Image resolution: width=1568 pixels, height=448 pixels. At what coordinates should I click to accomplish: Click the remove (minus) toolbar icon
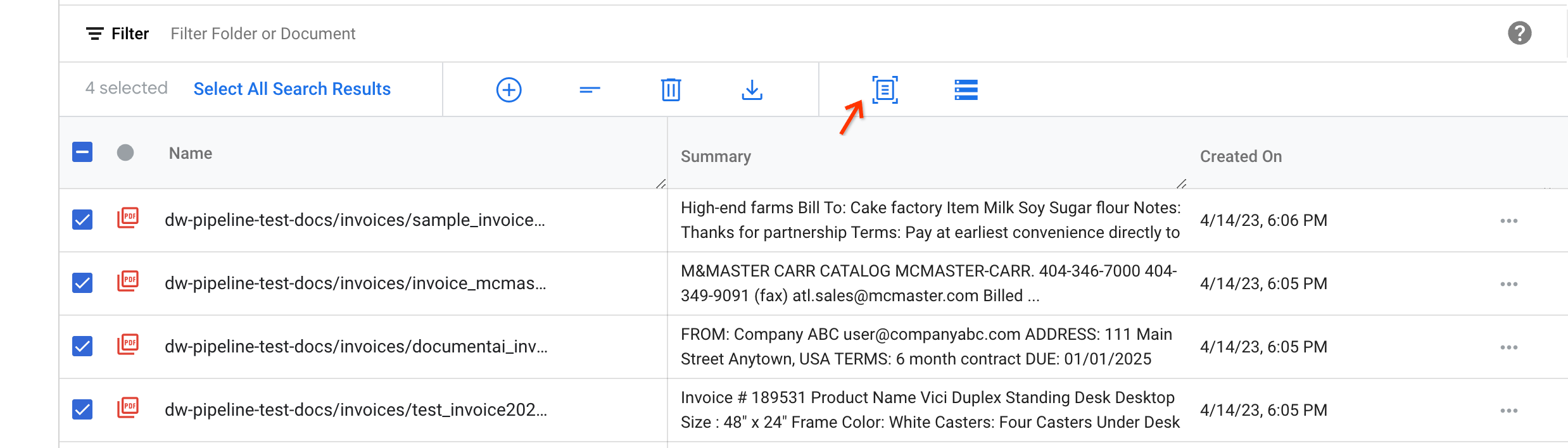coord(590,90)
